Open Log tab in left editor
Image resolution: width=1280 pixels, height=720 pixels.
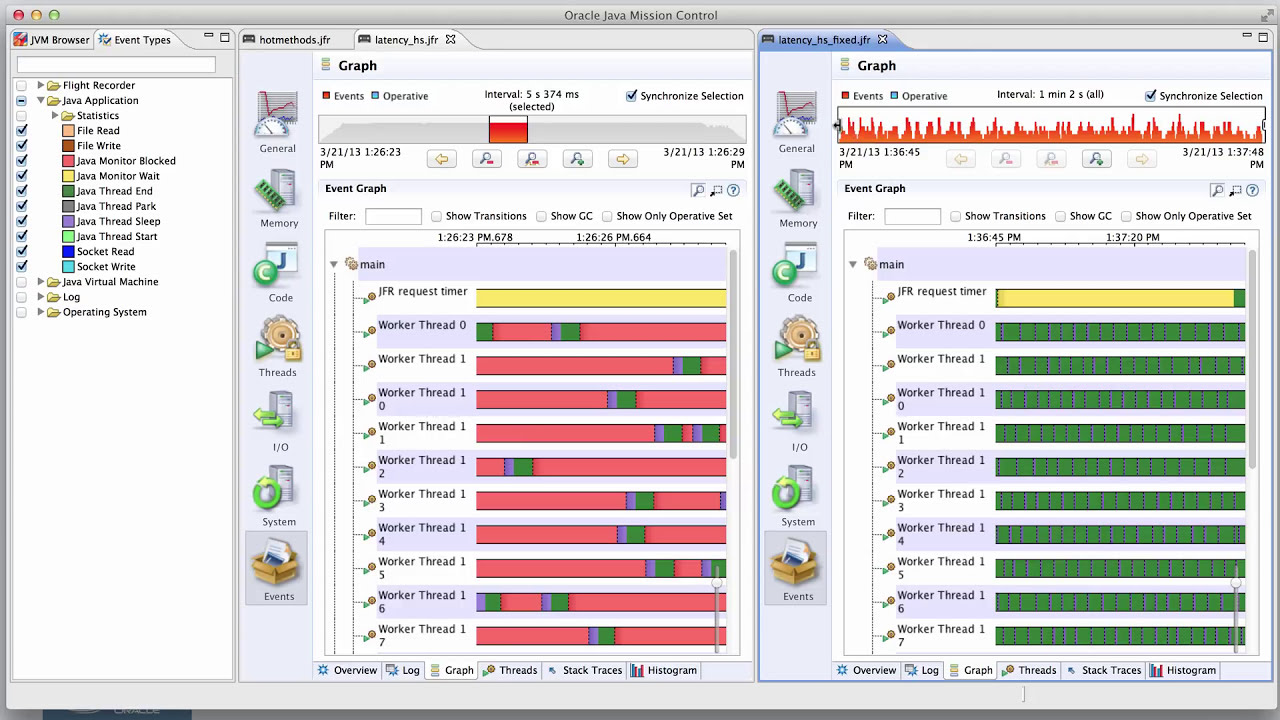[403, 670]
